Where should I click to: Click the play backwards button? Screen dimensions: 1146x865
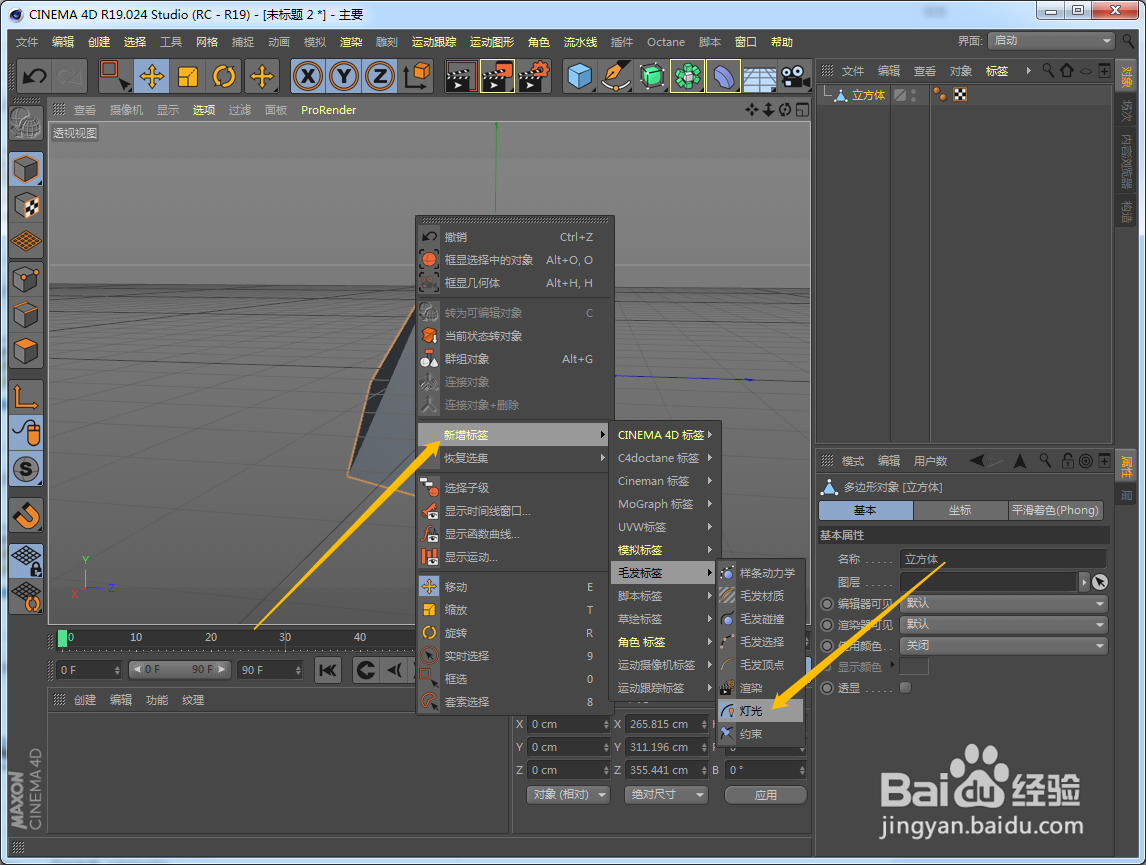[x=395, y=670]
